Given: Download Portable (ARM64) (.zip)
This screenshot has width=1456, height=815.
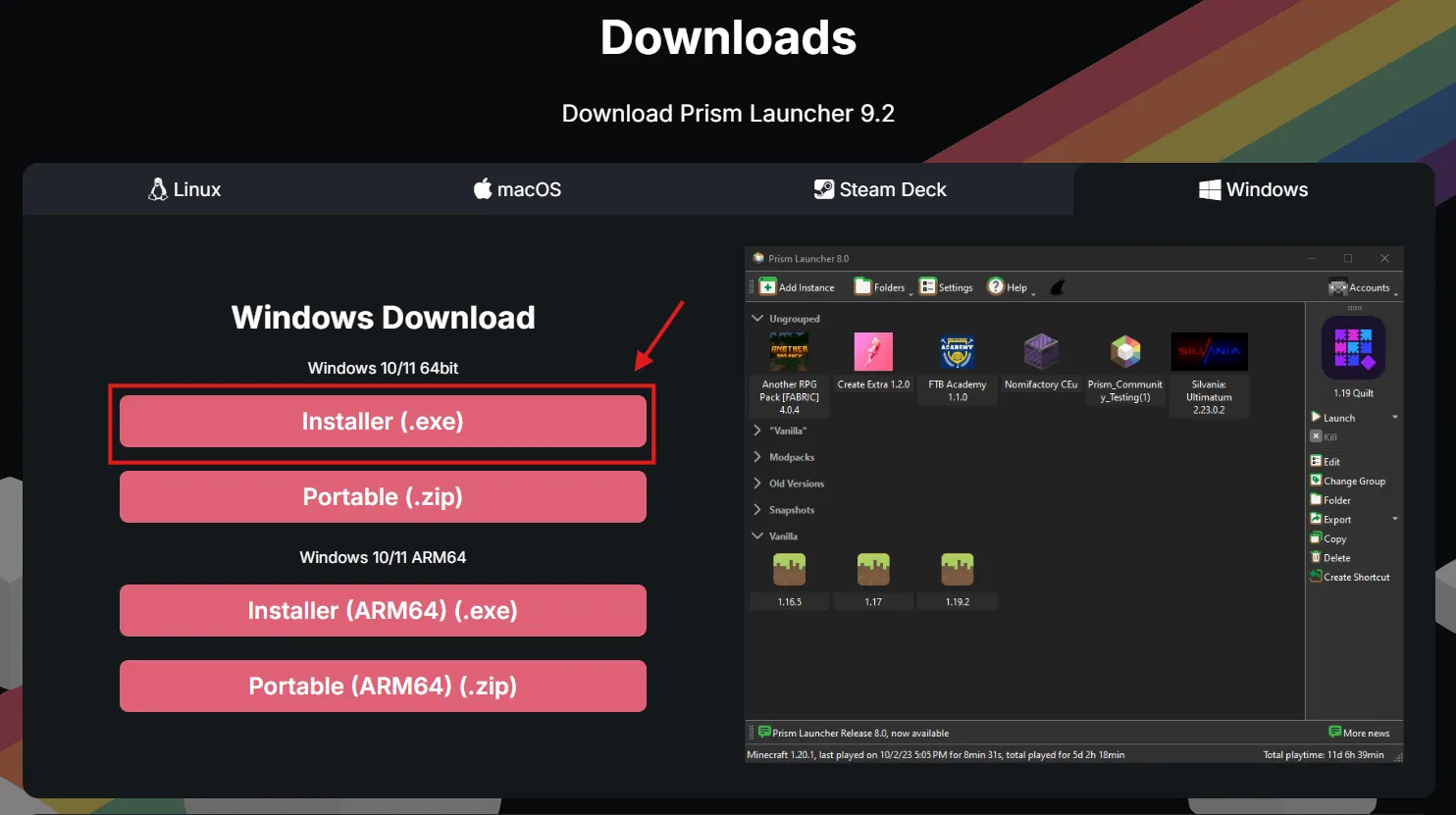Looking at the screenshot, I should click(383, 687).
